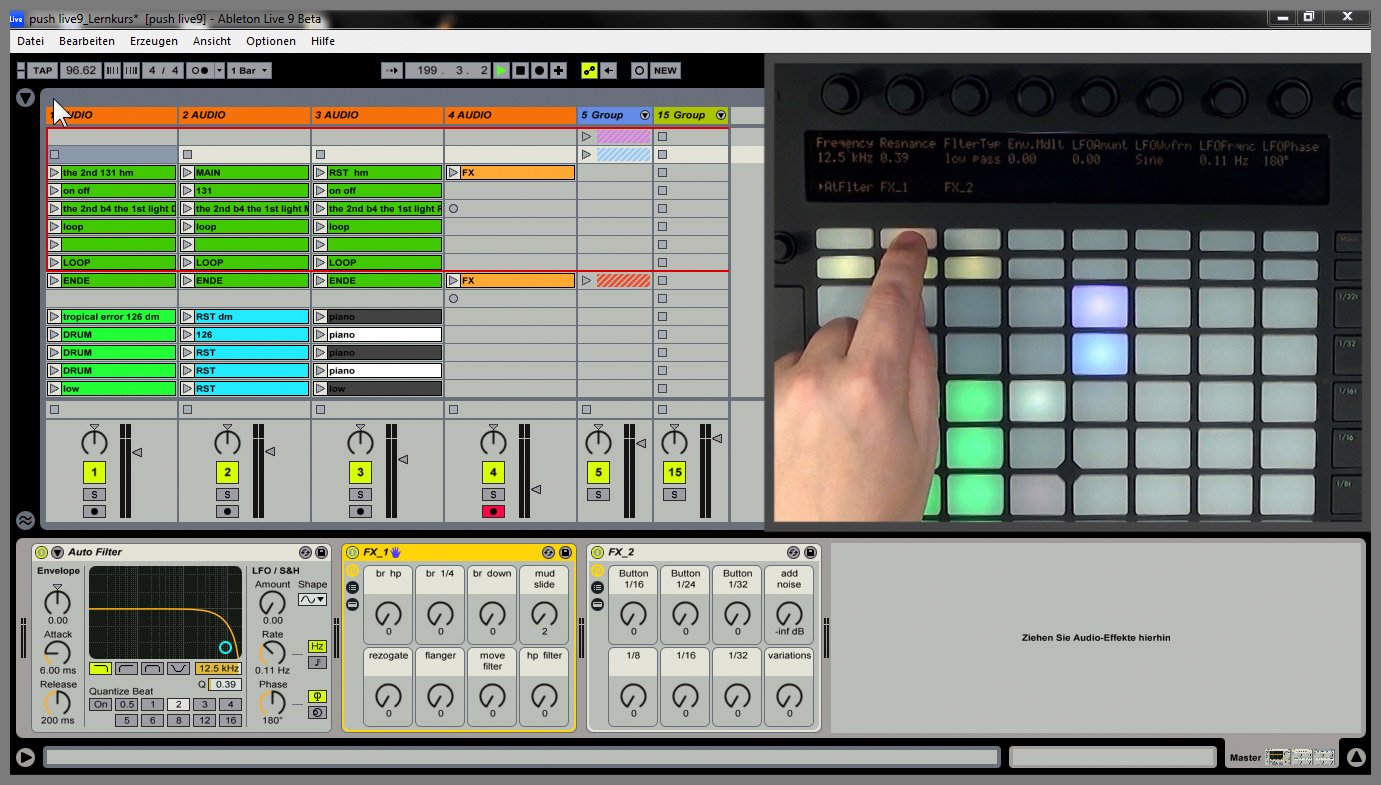Click the overdub plus button

[x=558, y=70]
